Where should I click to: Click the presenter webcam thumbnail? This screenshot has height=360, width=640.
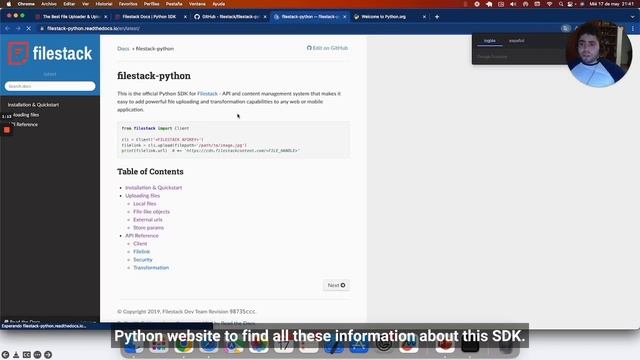click(599, 53)
